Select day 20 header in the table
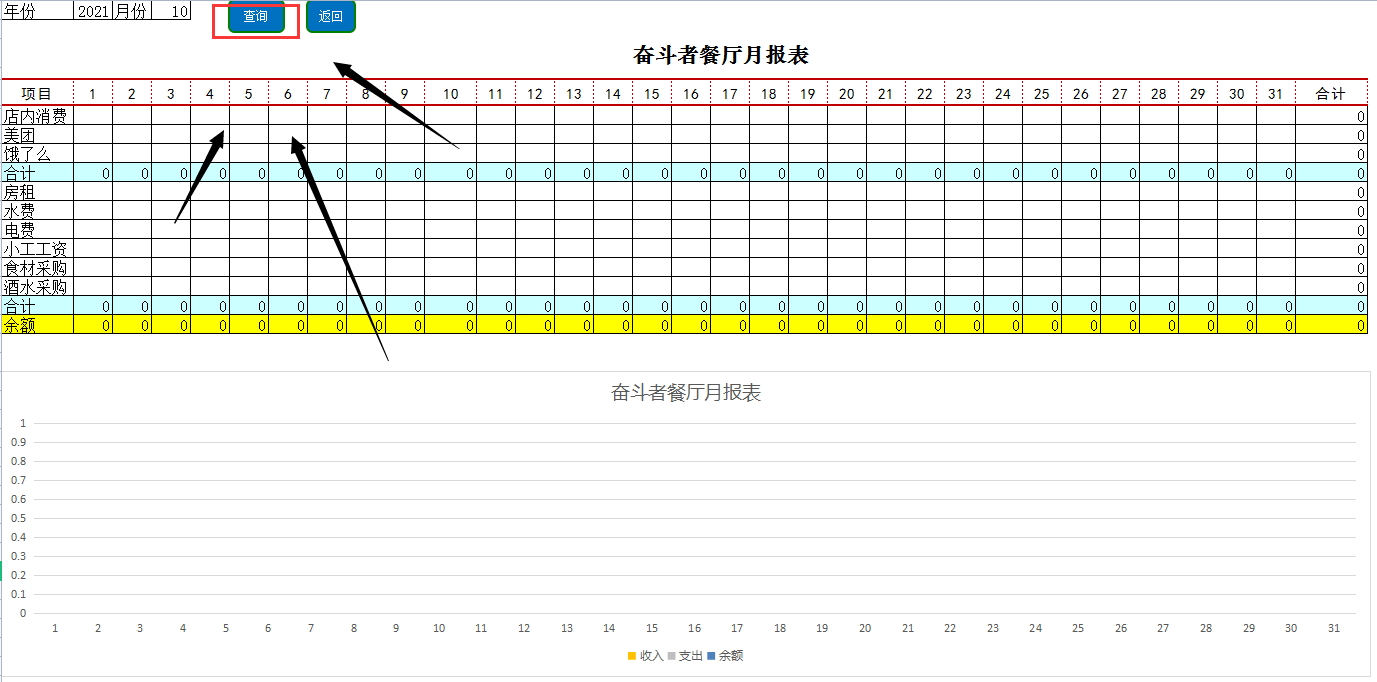The height and width of the screenshot is (682, 1377). (847, 94)
